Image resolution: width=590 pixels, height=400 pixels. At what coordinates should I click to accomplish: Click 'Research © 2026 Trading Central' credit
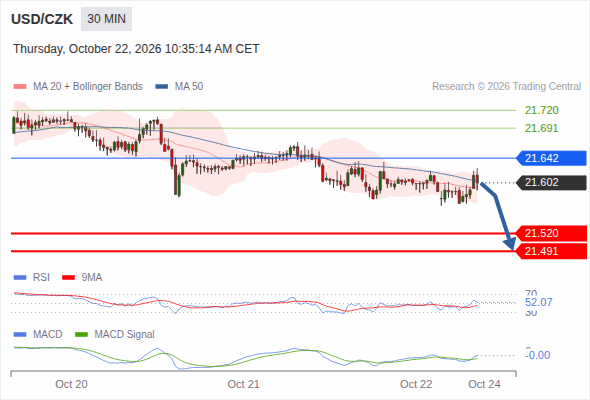[x=506, y=87]
